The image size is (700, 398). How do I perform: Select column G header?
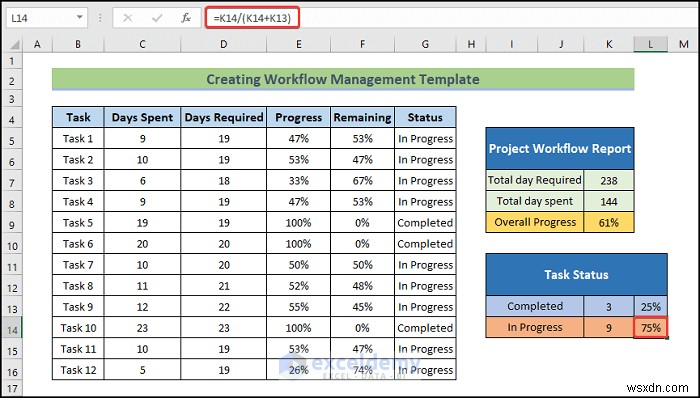point(425,44)
